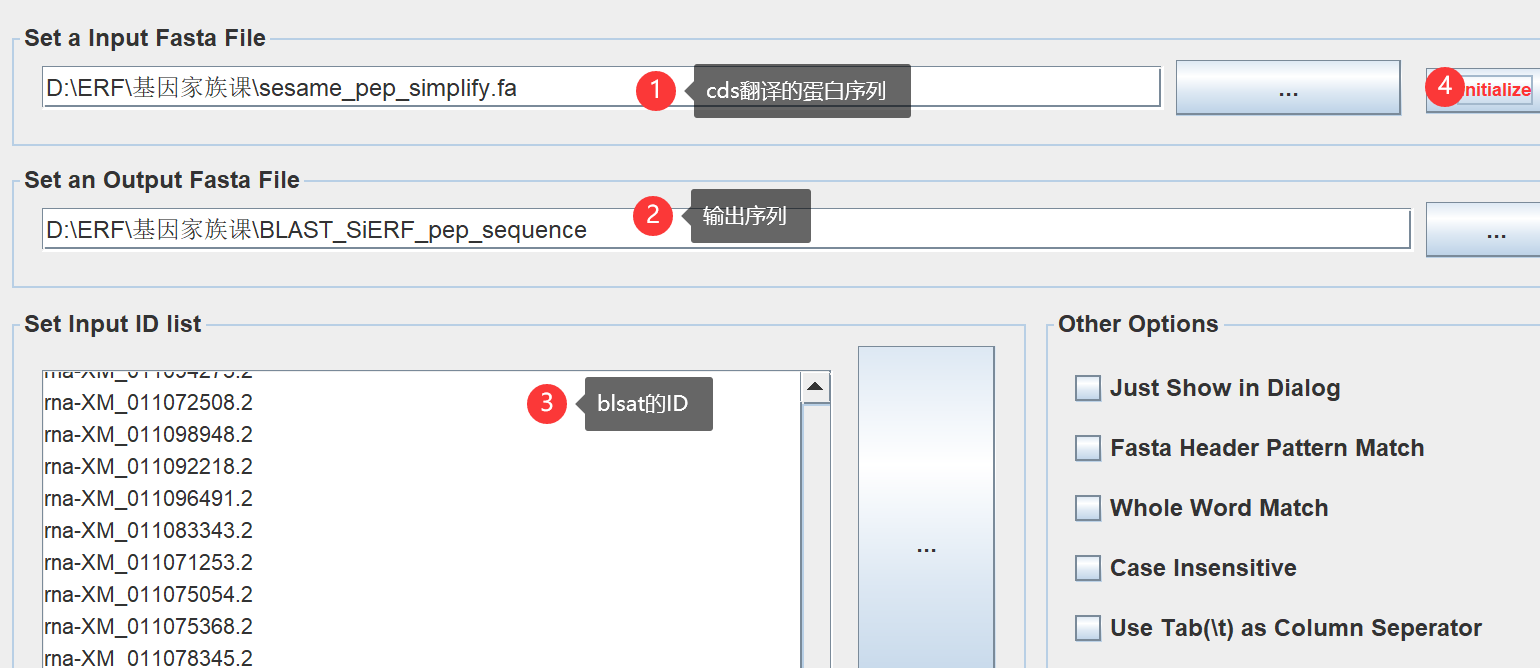The image size is (1540, 668).
Task: Select ID rna-XM_011096491.2 in list
Action: click(x=149, y=498)
